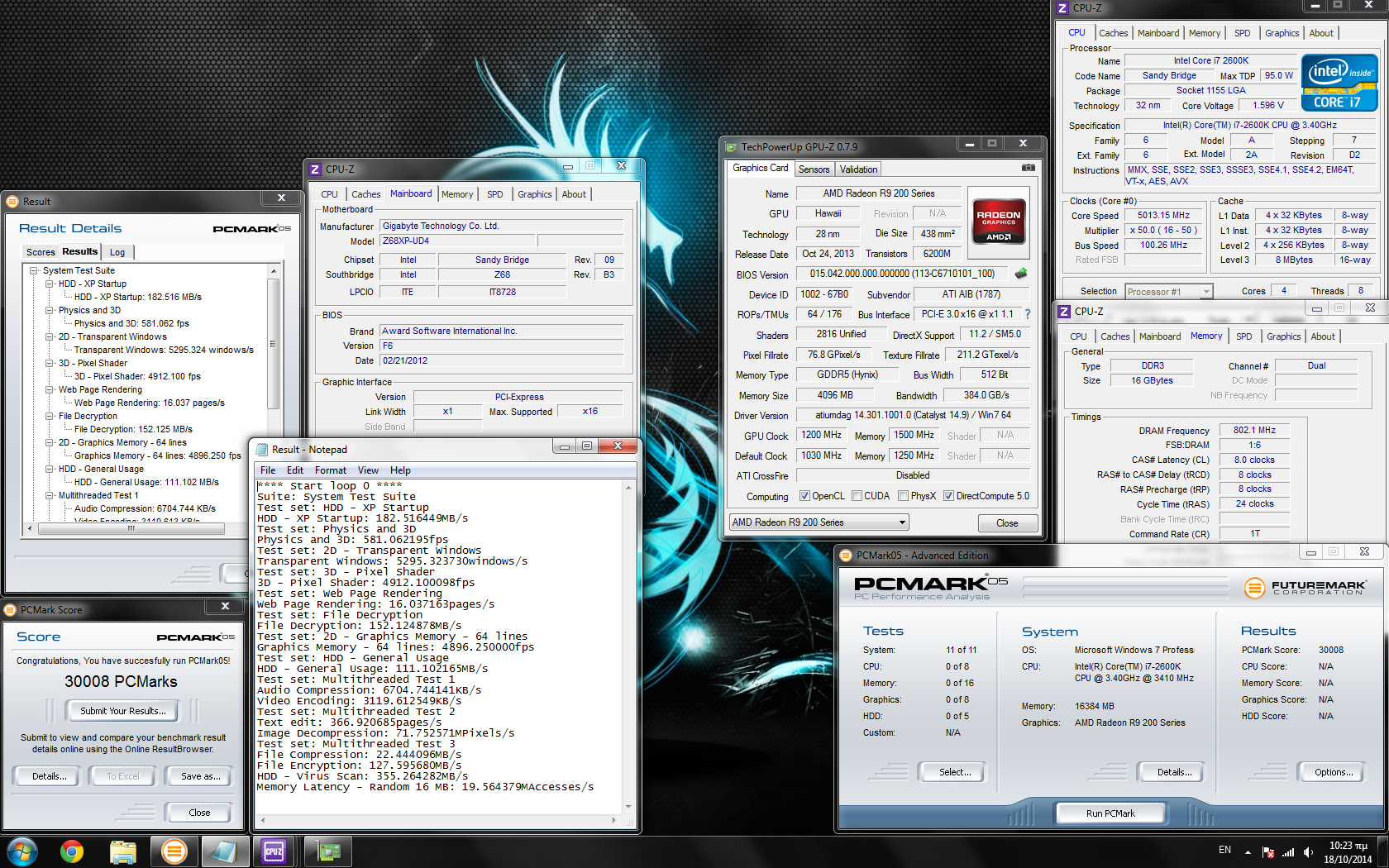
Task: Click the Radeon Graphics logo in GPU-Z
Action: (x=999, y=221)
